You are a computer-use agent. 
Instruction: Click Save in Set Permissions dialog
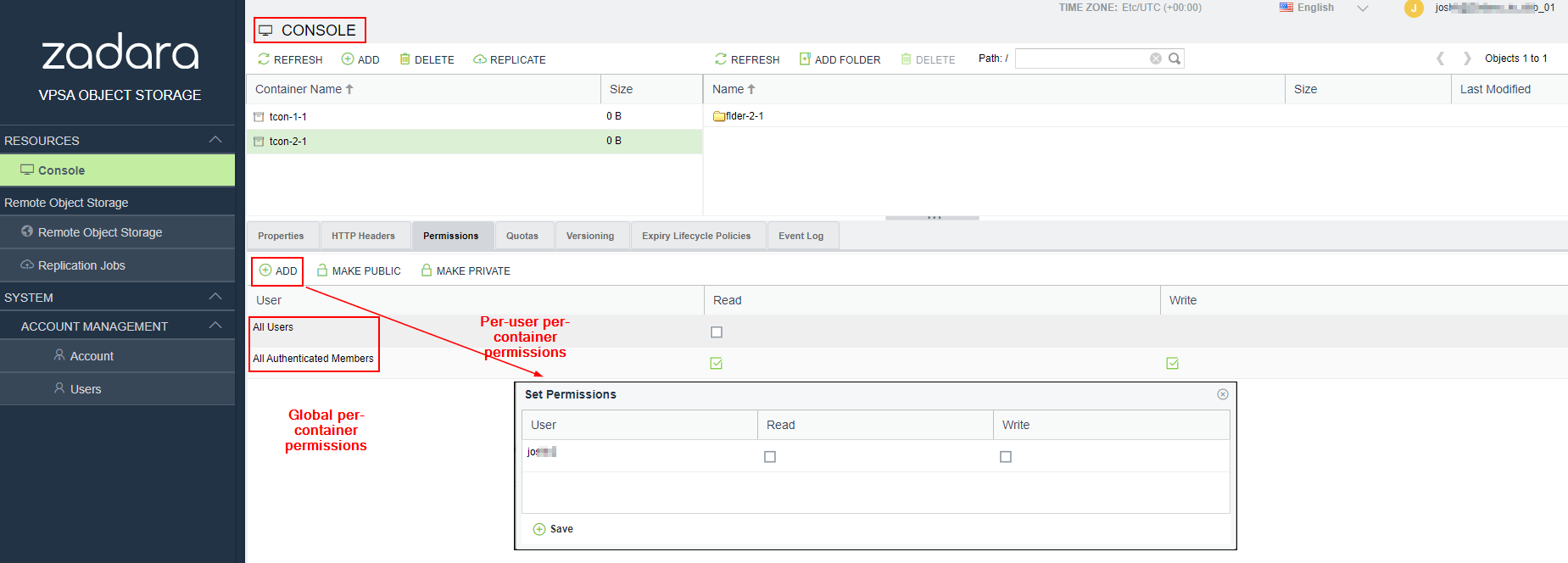coord(553,529)
